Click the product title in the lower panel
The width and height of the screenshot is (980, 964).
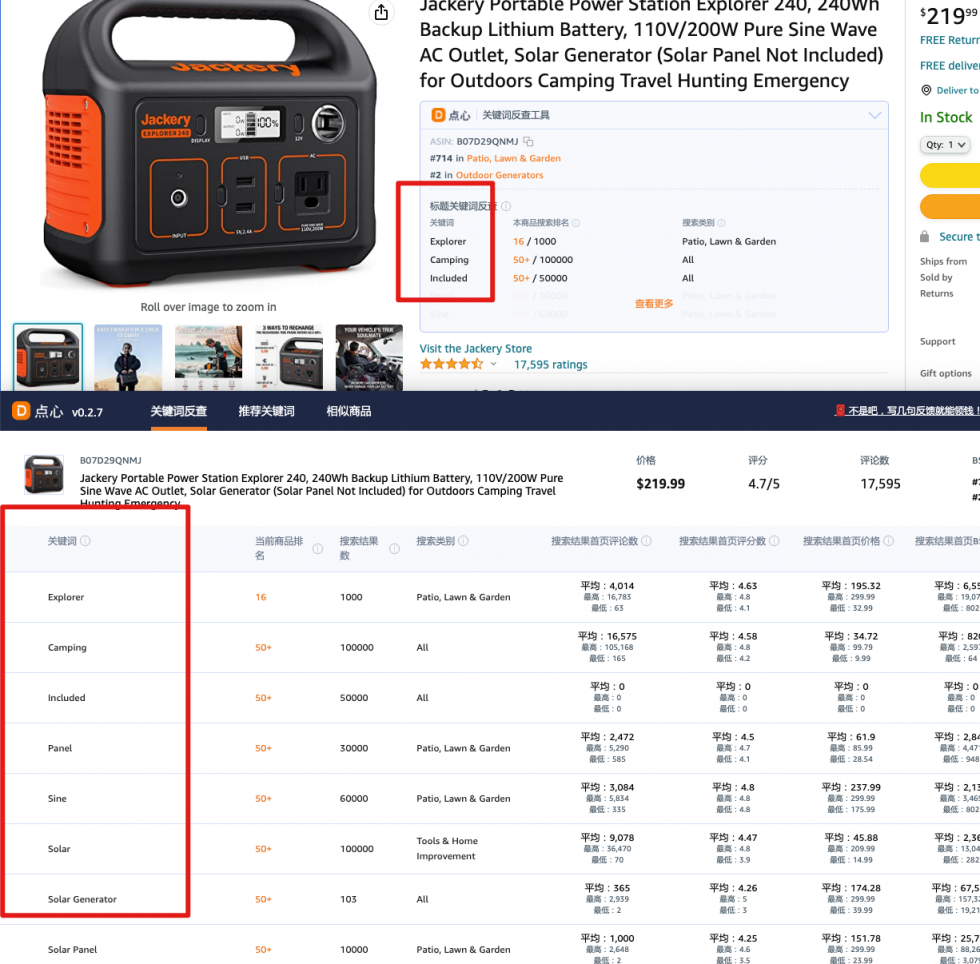[x=321, y=491]
